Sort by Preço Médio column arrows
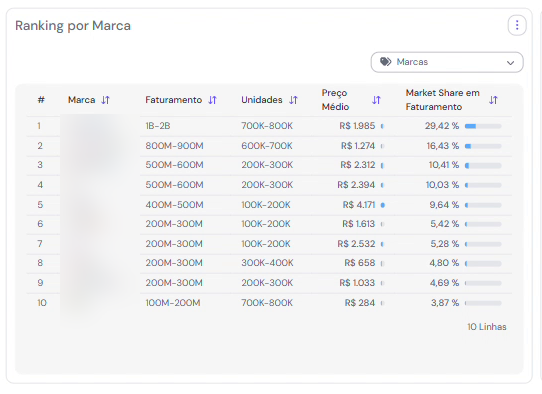This screenshot has height=394, width=542. [376, 100]
